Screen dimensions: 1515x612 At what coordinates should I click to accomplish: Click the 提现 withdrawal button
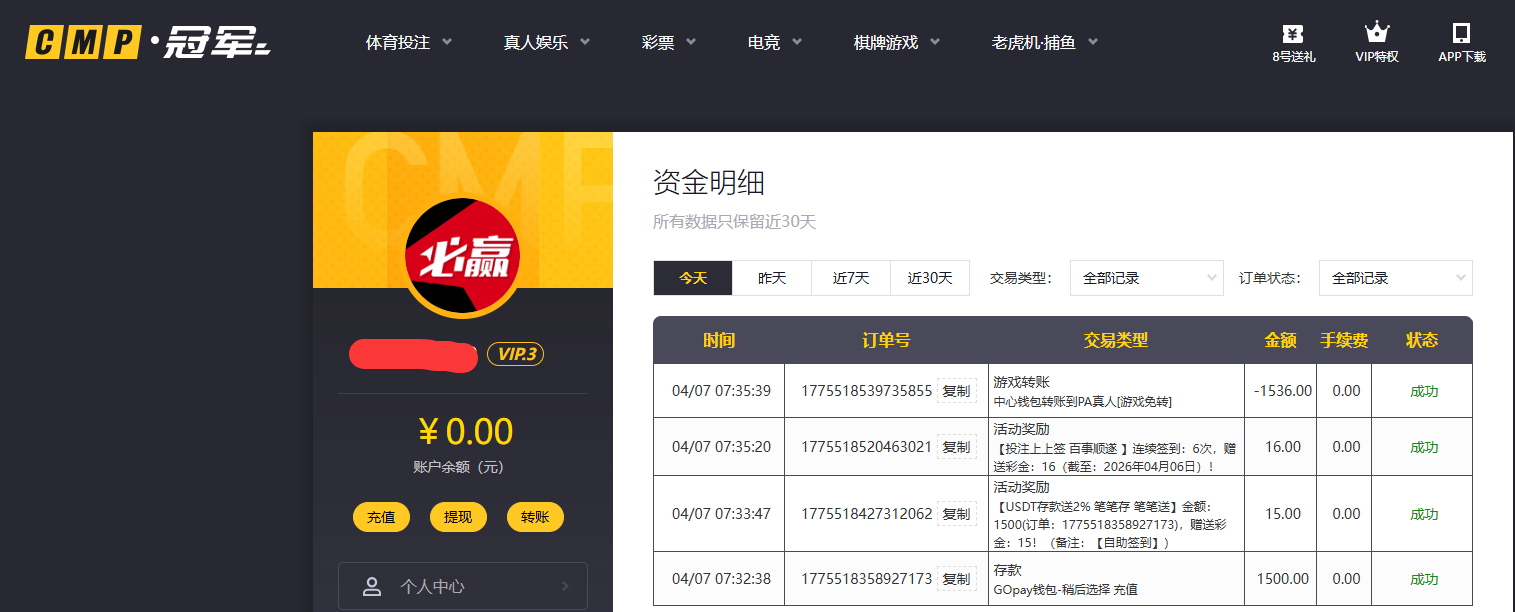click(x=458, y=517)
